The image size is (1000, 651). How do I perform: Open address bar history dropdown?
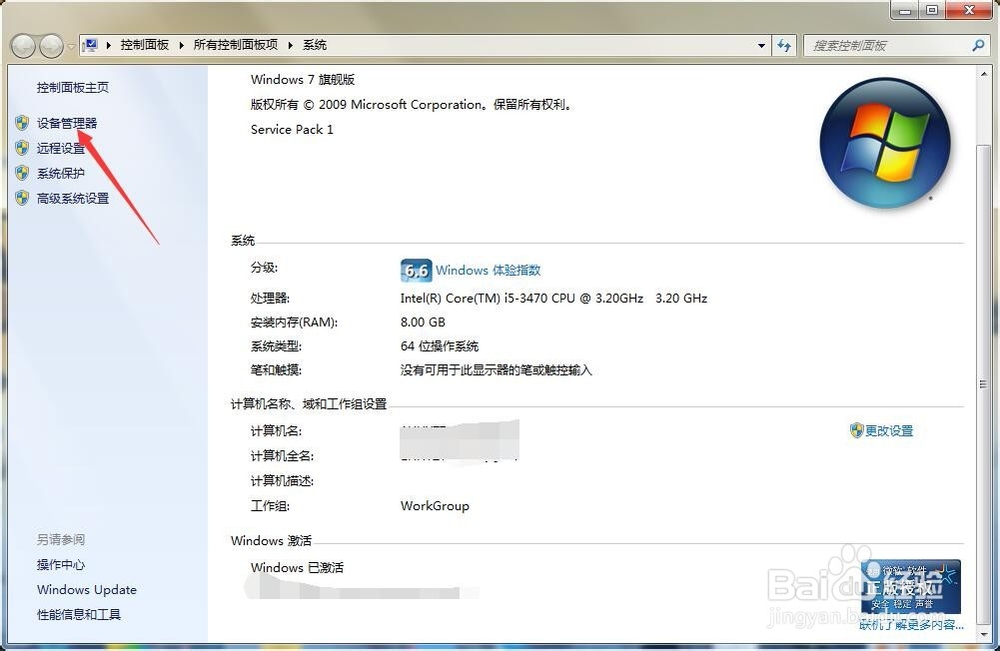pos(761,45)
